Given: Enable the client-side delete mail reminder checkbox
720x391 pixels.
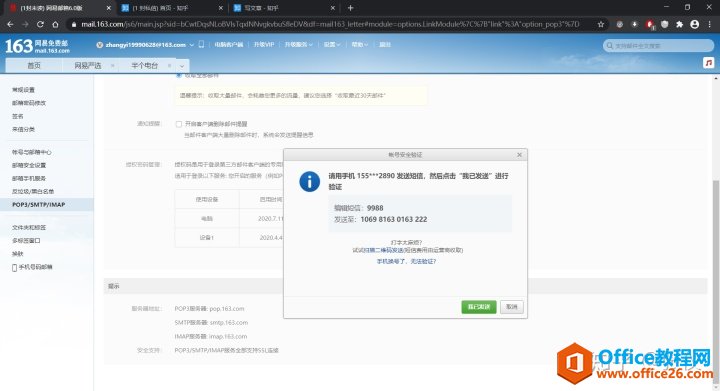Looking at the screenshot, I should (x=179, y=124).
